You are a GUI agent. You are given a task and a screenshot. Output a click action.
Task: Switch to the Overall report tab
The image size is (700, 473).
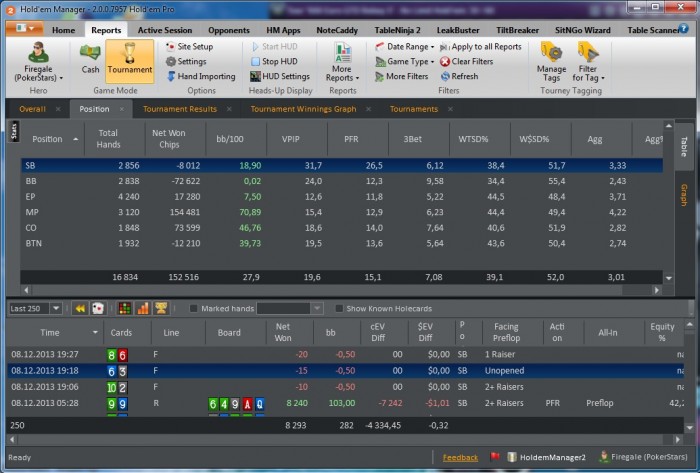pyautogui.click(x=32, y=109)
